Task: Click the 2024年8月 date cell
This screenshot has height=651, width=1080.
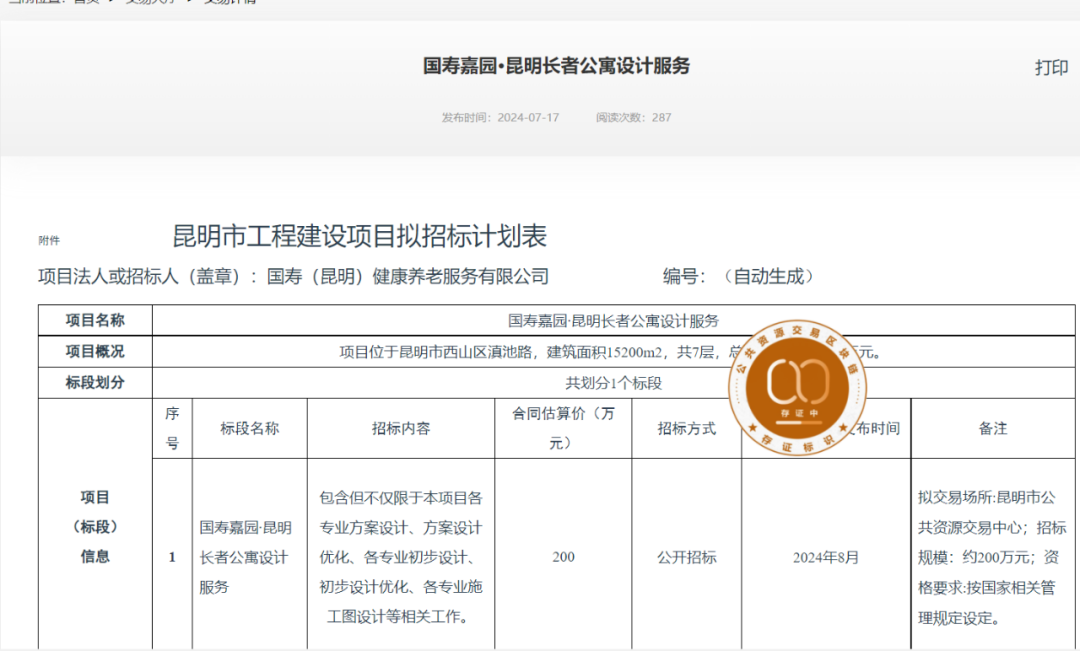Action: (x=825, y=557)
